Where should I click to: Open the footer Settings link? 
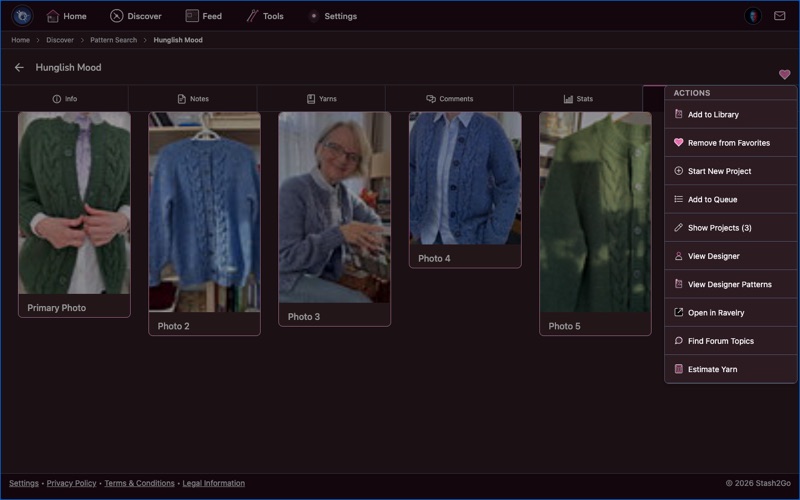pyautogui.click(x=23, y=483)
